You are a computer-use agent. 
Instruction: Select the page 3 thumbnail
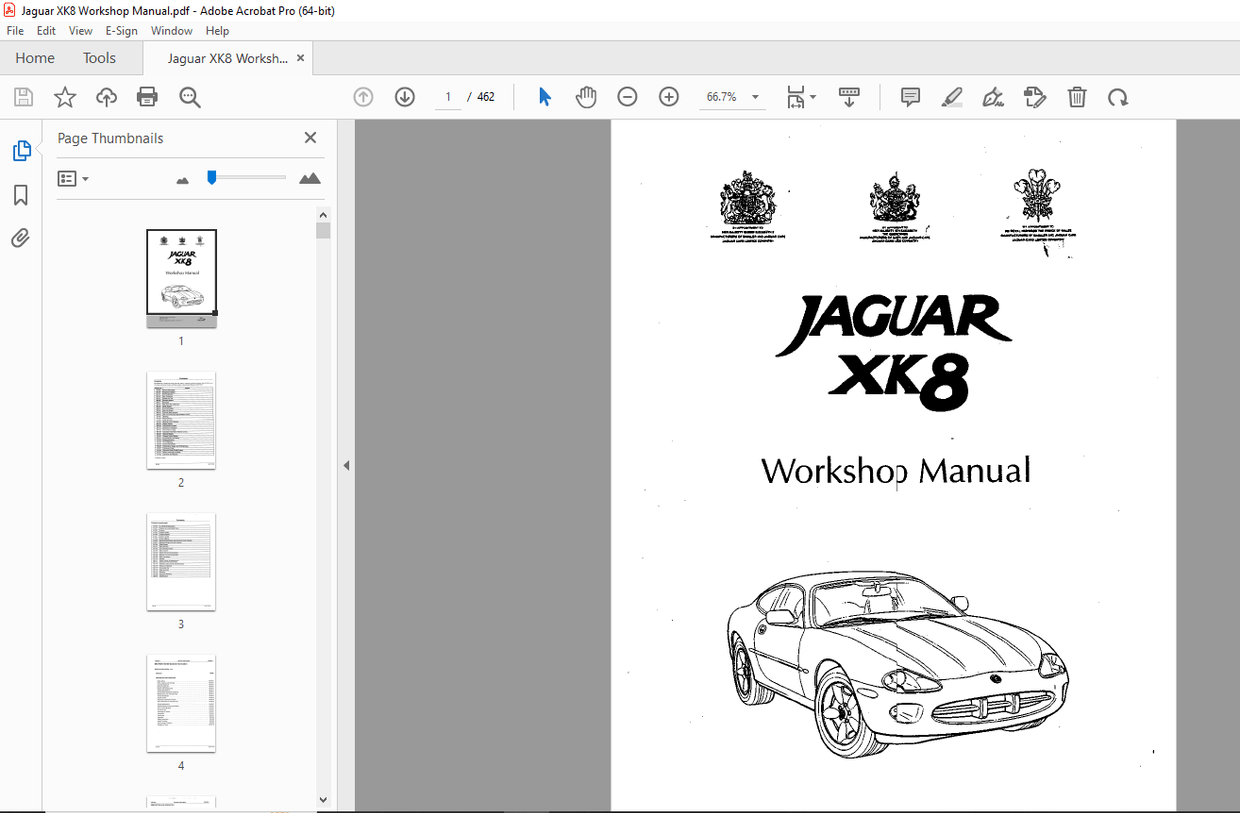pos(181,562)
